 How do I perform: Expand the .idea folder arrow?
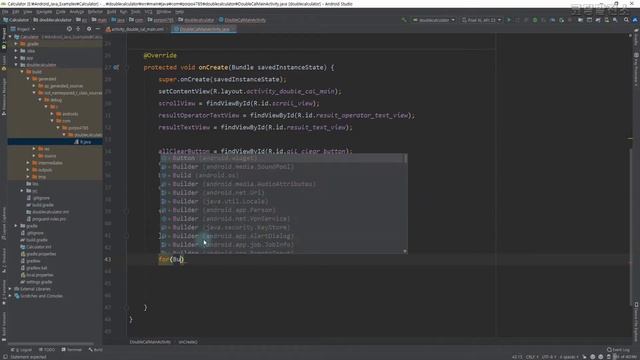16,51
